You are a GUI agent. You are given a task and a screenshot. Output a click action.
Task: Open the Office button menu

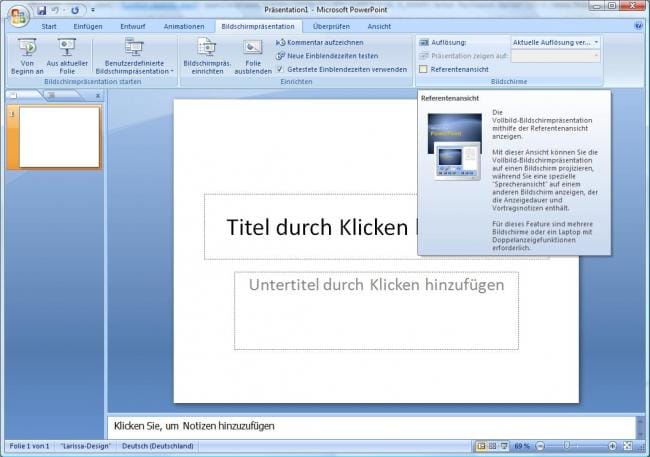point(18,17)
